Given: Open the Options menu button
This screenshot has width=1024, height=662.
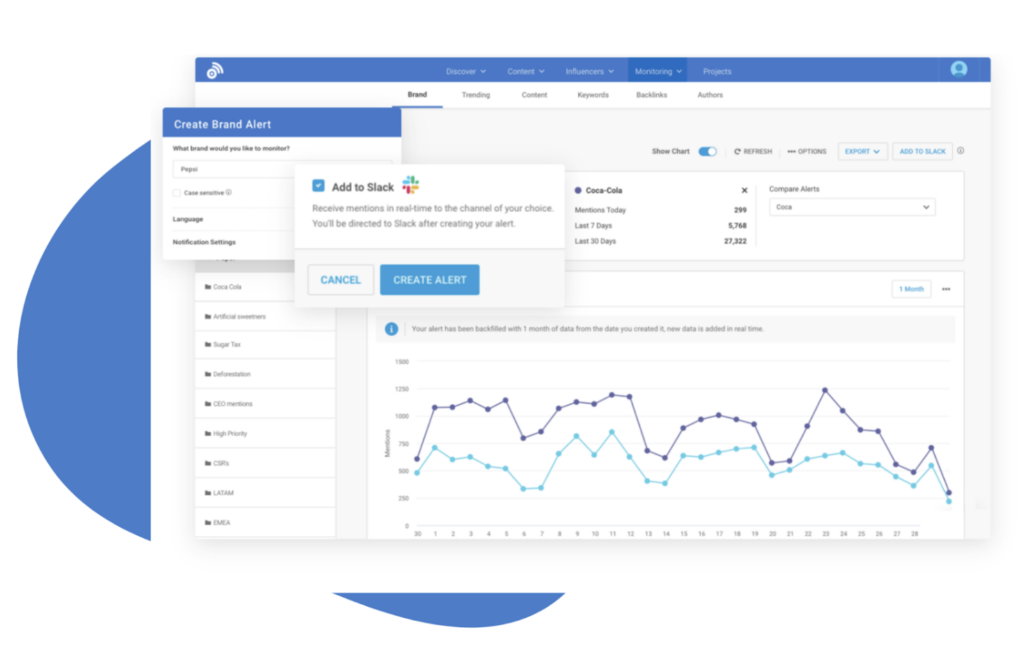Looking at the screenshot, I should (807, 151).
